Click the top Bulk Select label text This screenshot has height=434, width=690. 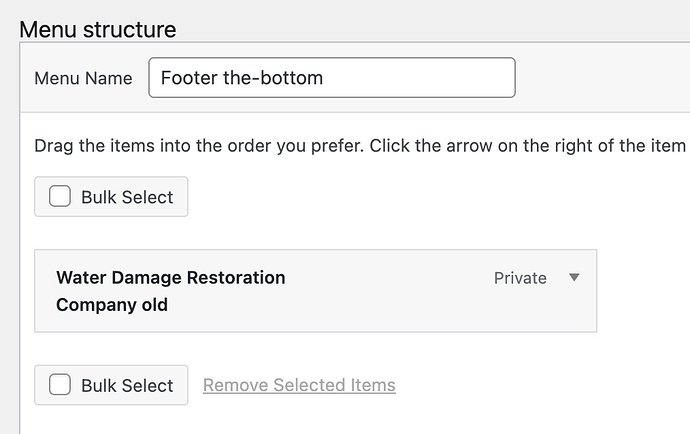[127, 197]
